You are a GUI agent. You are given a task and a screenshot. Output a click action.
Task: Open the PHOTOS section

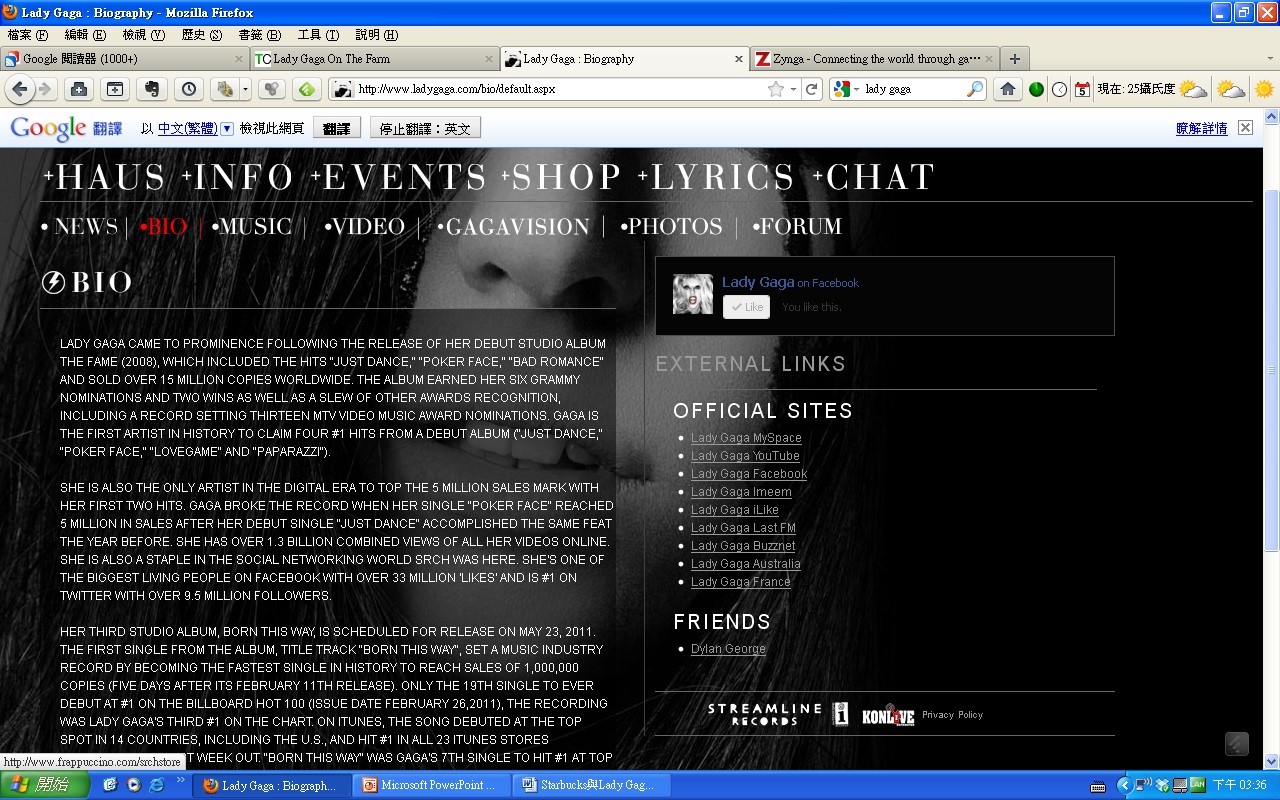[671, 227]
